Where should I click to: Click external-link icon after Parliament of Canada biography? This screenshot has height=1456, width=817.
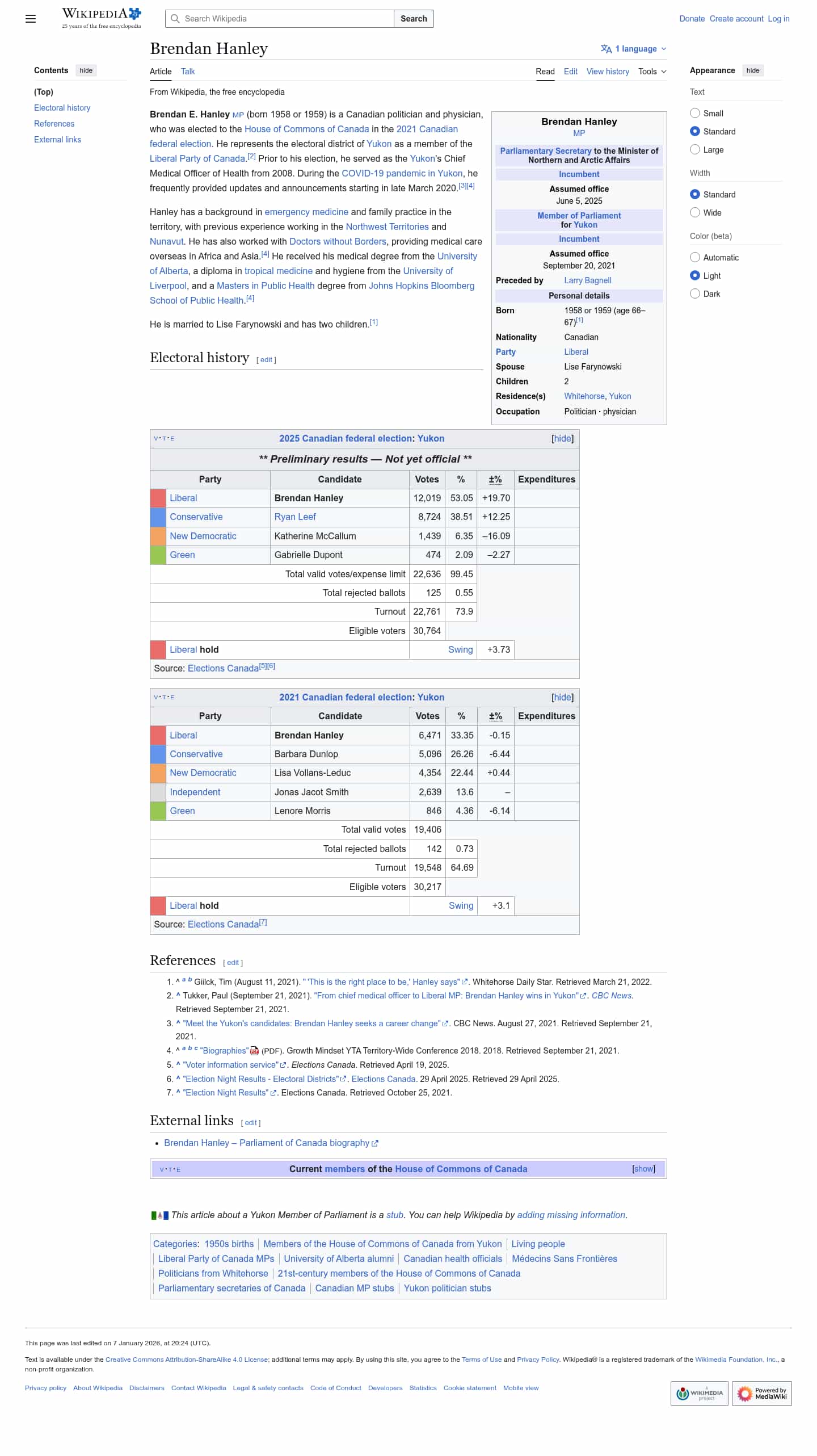coord(375,1143)
